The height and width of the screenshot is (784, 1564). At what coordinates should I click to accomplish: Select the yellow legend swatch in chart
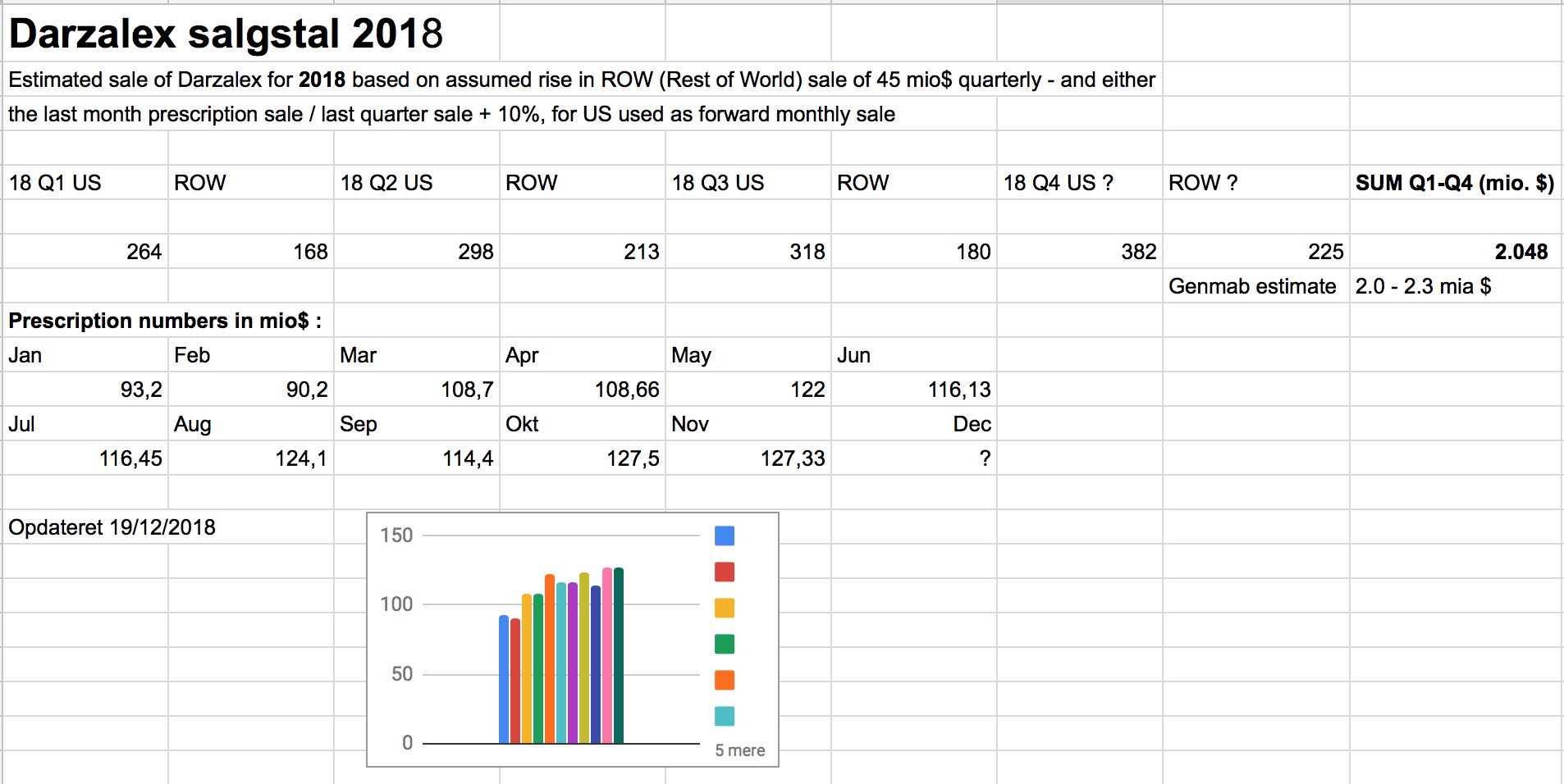point(725,608)
